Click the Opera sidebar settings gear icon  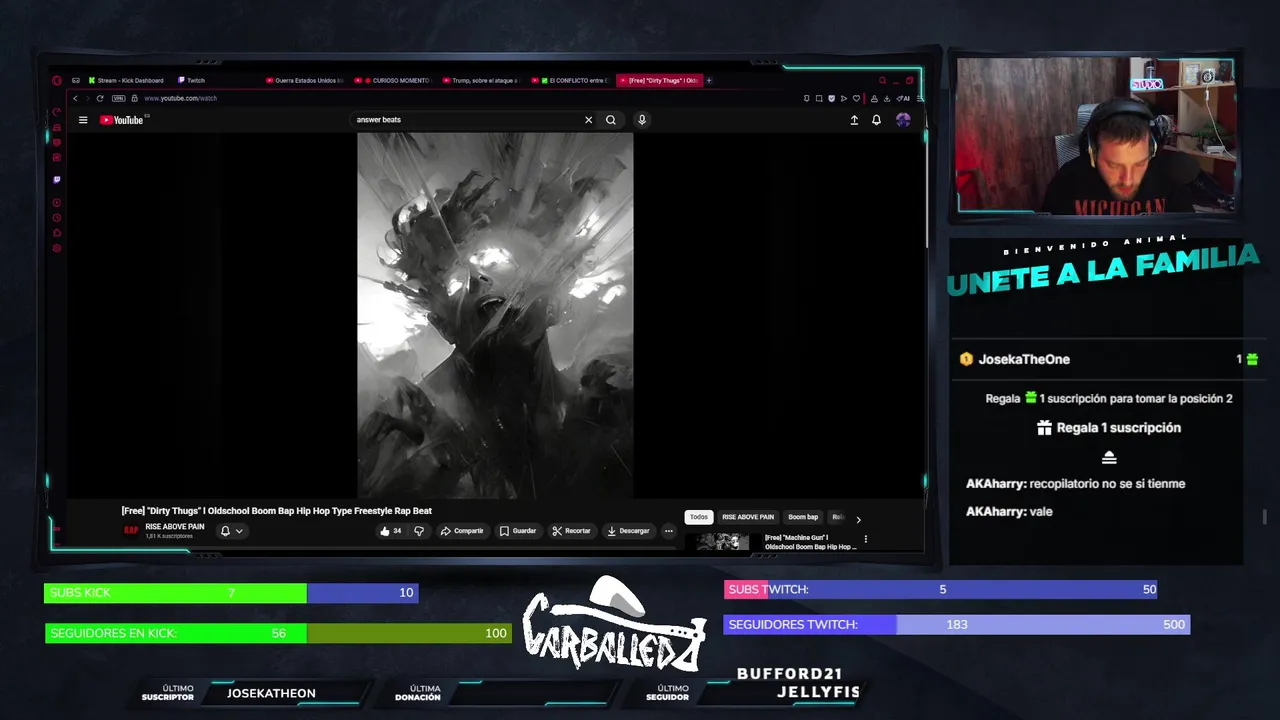[57, 248]
